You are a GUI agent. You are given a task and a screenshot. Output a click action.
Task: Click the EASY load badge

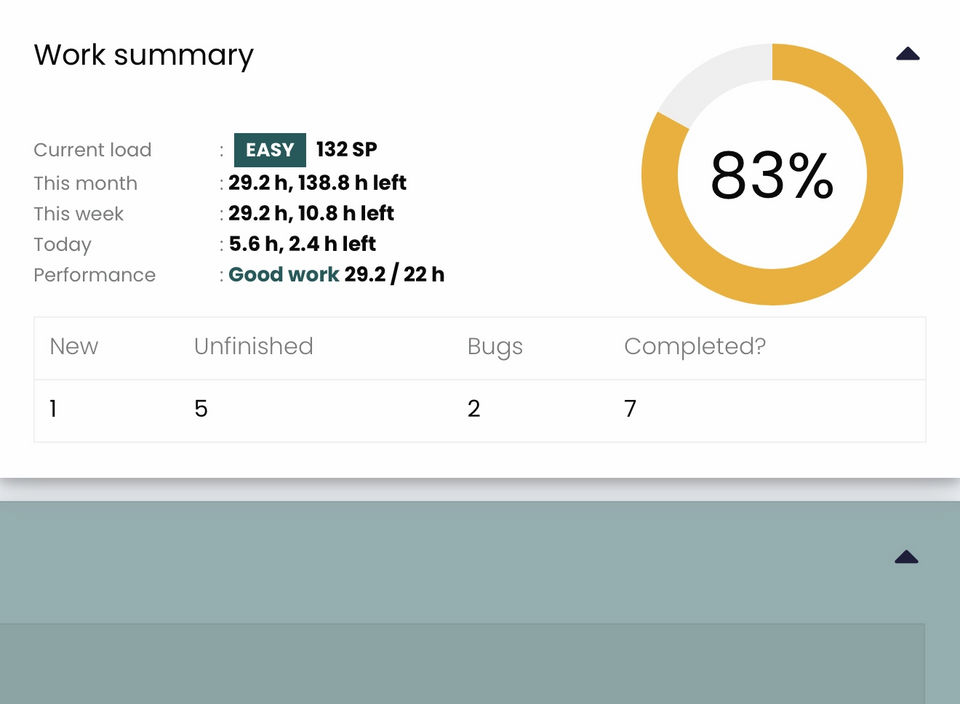point(269,150)
